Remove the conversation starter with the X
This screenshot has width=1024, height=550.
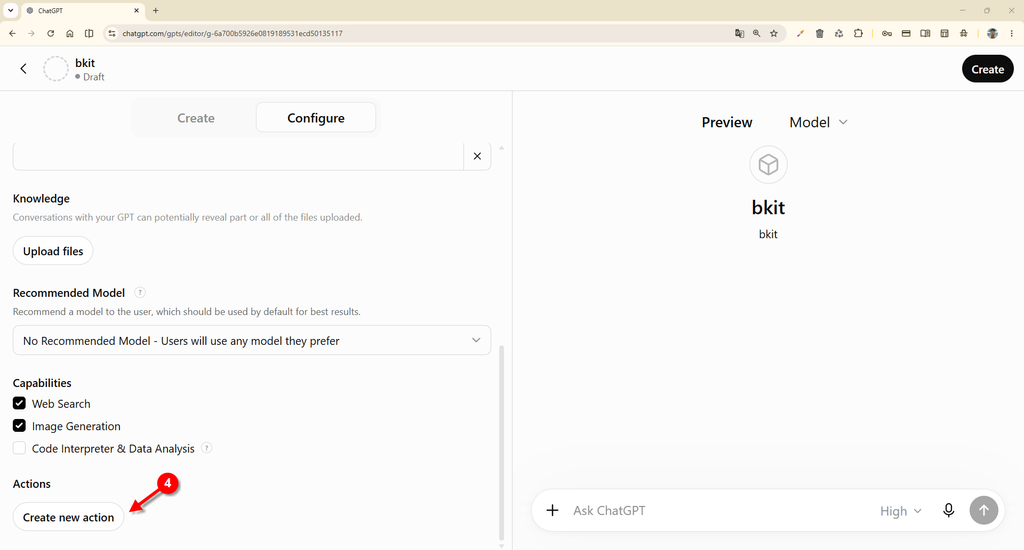(477, 156)
